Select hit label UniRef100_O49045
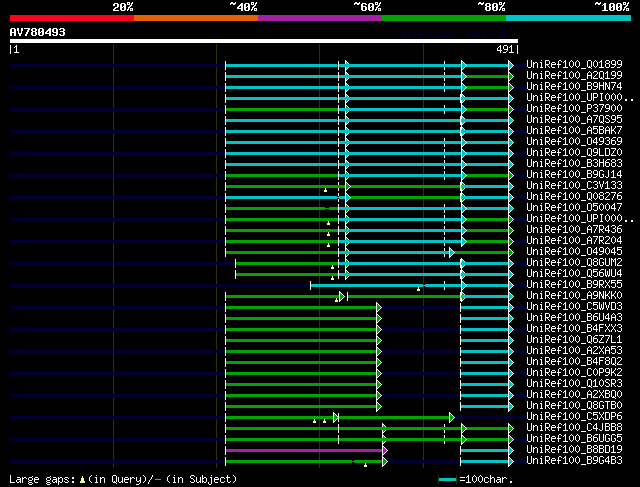 click(574, 251)
